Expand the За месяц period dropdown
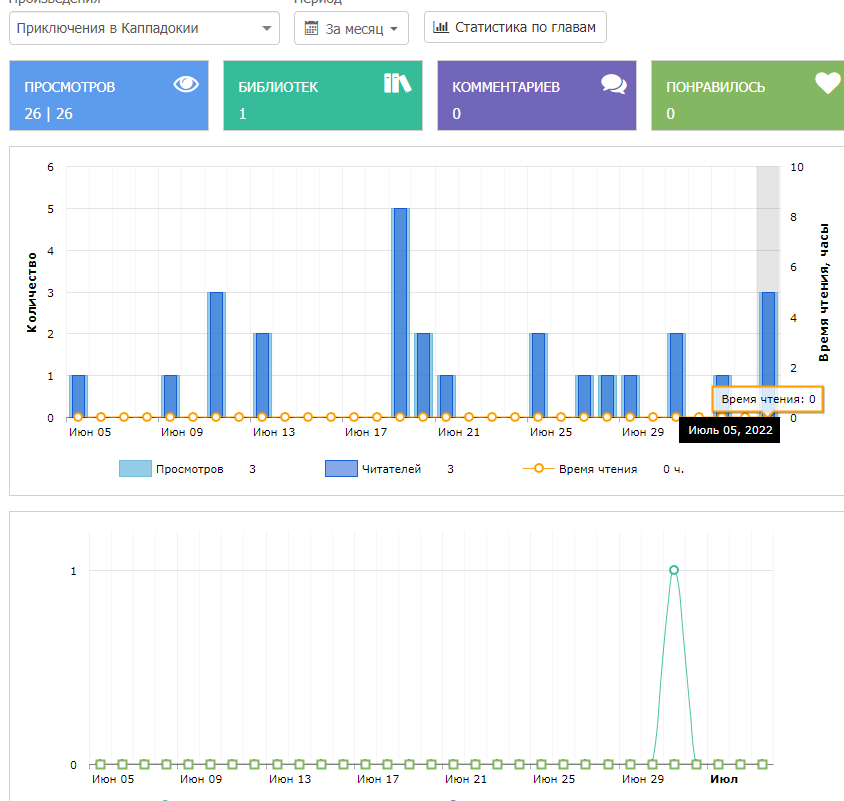 [351, 29]
